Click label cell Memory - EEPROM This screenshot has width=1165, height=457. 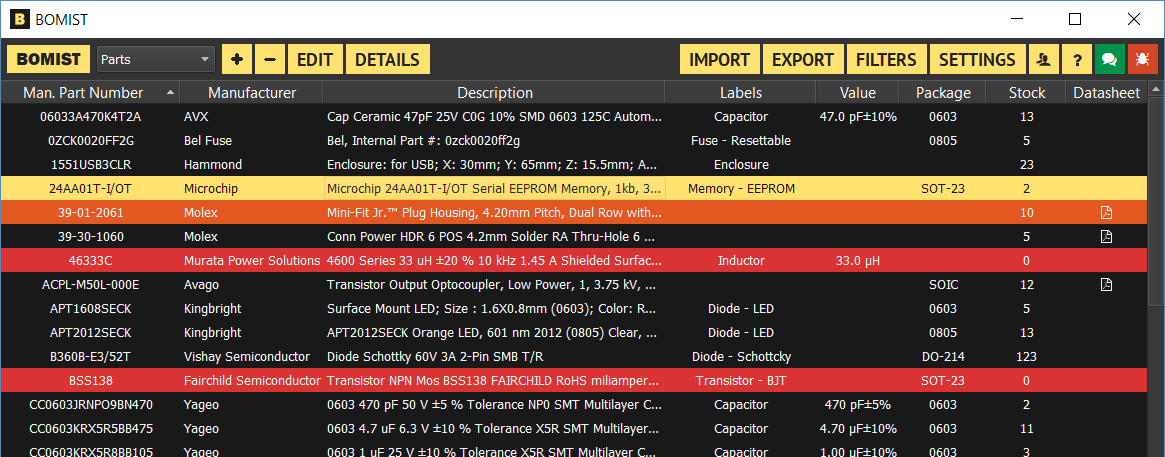pos(741,189)
